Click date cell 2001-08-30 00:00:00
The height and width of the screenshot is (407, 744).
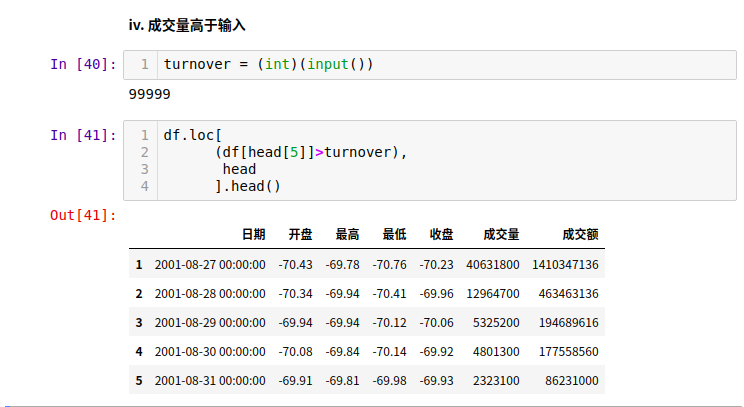[210, 352]
